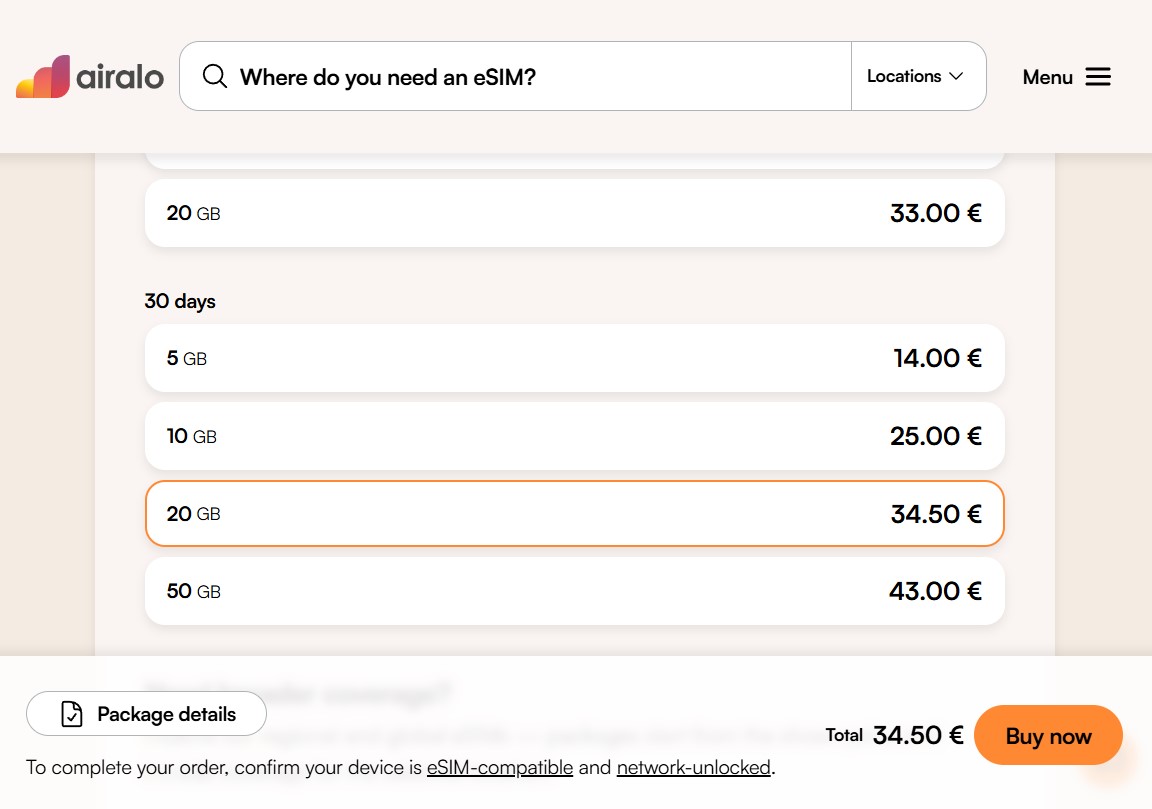This screenshot has height=809, width=1152.
Task: Expand the Locations dropdown
Action: coord(914,76)
